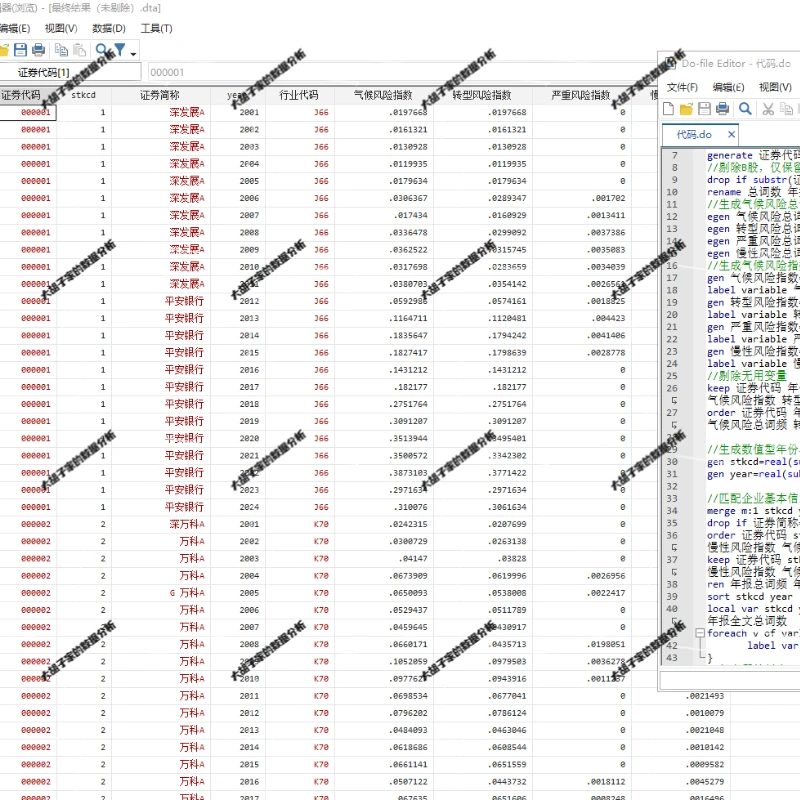Click the 行业代码 column header
800x800 pixels.
pyautogui.click(x=299, y=95)
